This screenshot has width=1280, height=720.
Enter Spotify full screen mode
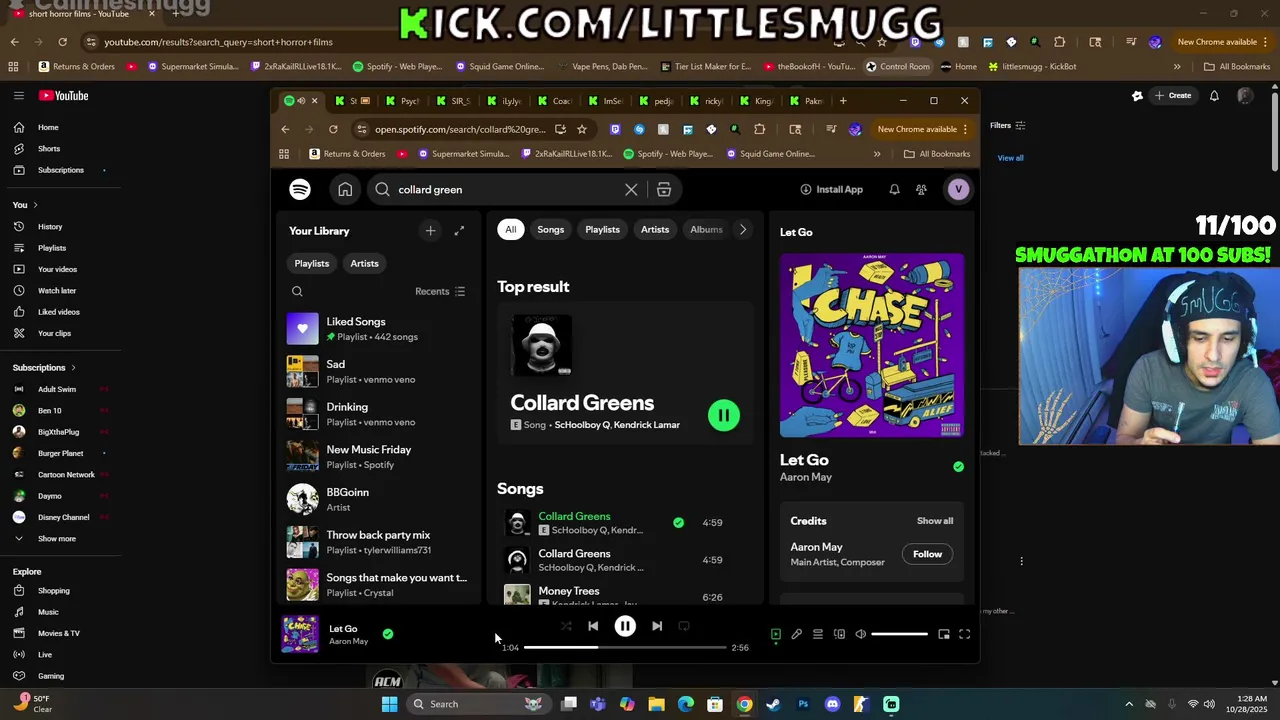click(x=965, y=634)
